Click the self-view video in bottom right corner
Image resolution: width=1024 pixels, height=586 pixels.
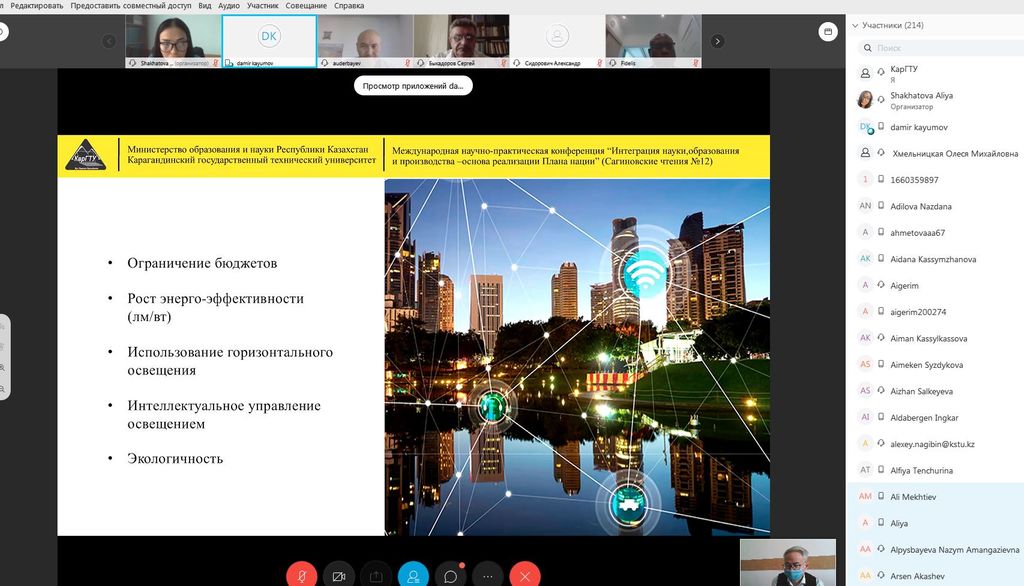click(788, 562)
